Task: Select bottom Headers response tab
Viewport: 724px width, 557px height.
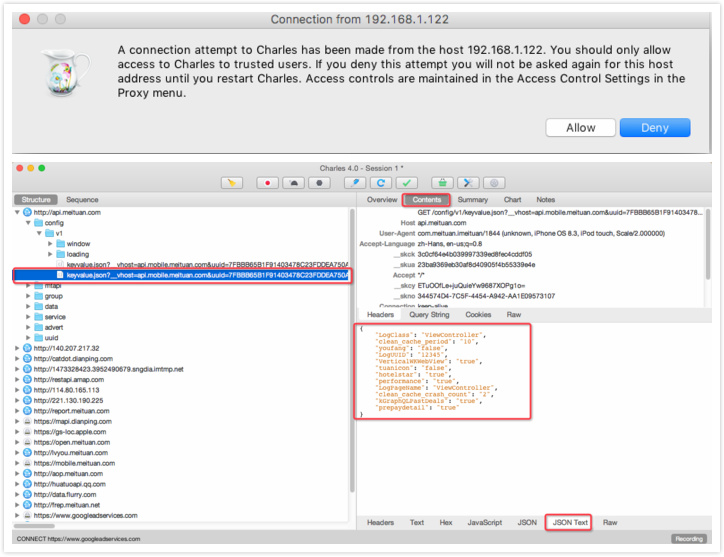Action: tap(380, 522)
